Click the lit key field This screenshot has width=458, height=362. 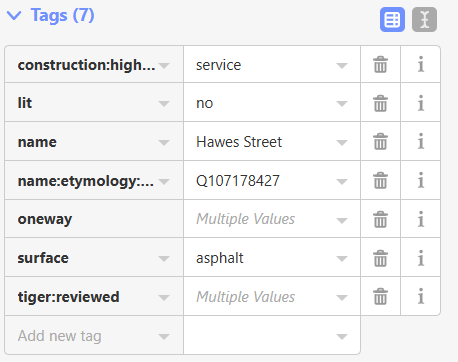(94, 103)
